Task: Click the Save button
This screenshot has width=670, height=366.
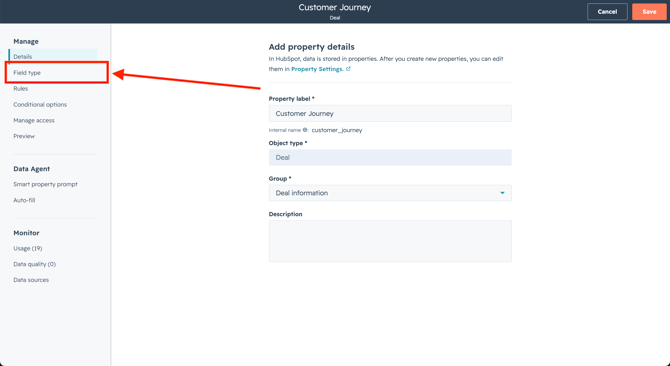Action: [649, 12]
